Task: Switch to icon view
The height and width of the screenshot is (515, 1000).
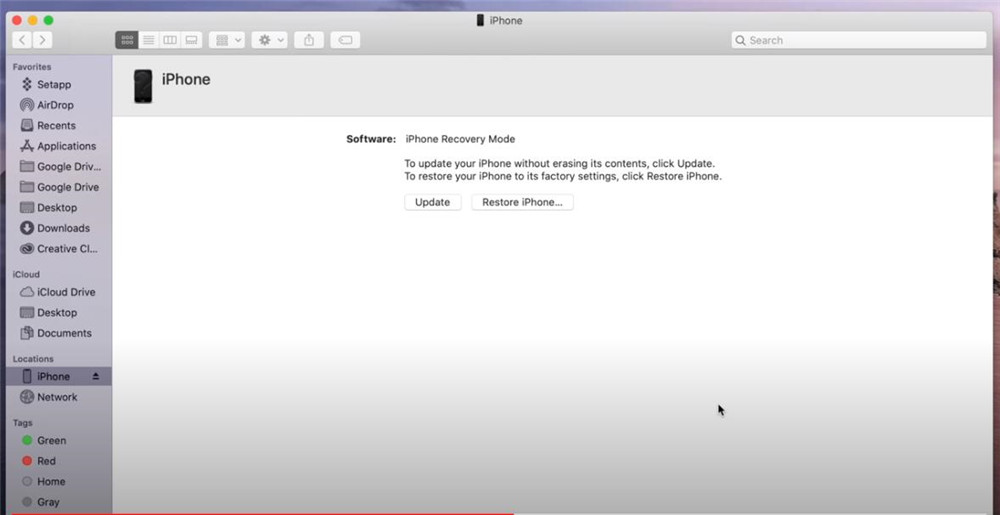Action: [127, 40]
